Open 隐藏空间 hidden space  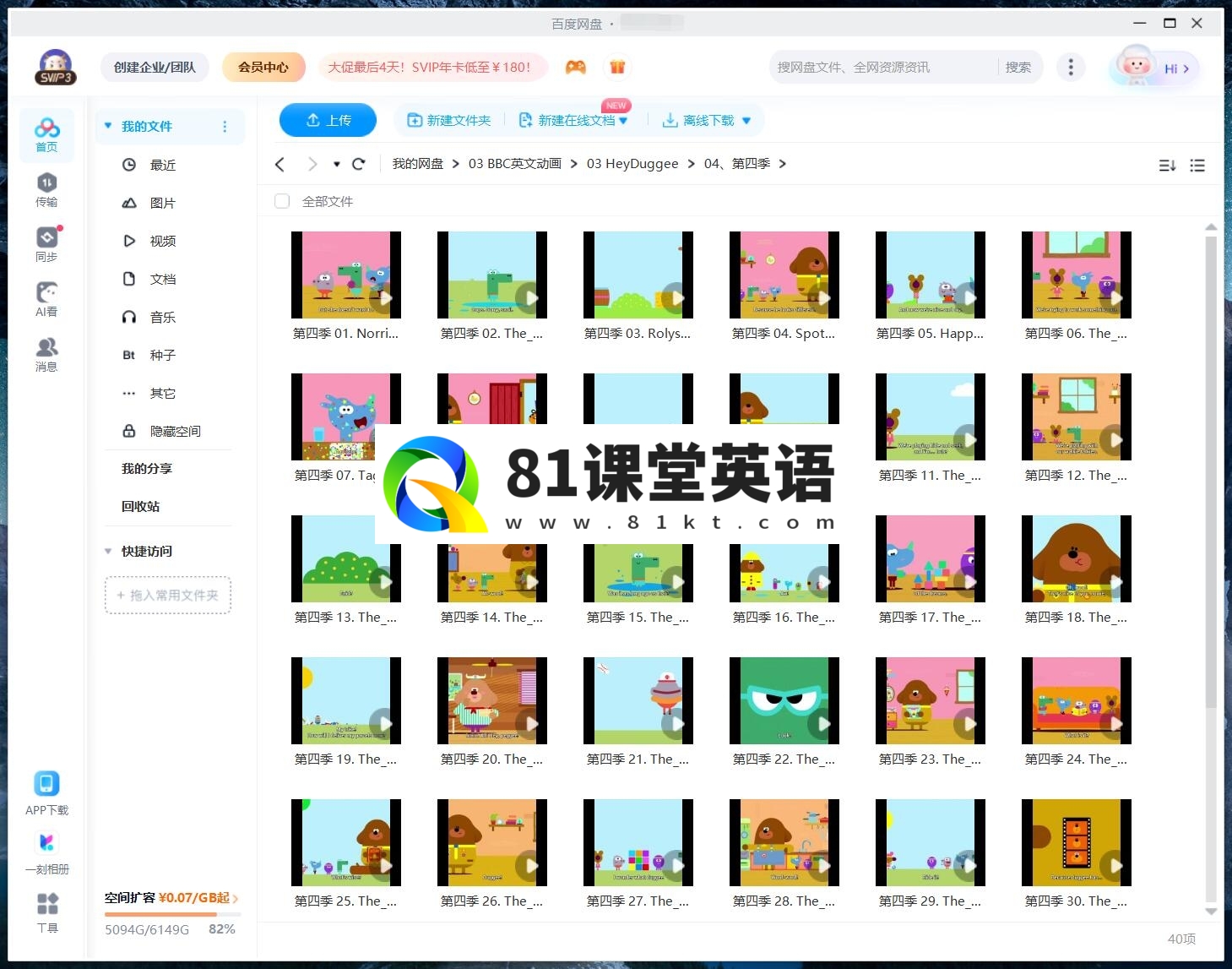[175, 431]
